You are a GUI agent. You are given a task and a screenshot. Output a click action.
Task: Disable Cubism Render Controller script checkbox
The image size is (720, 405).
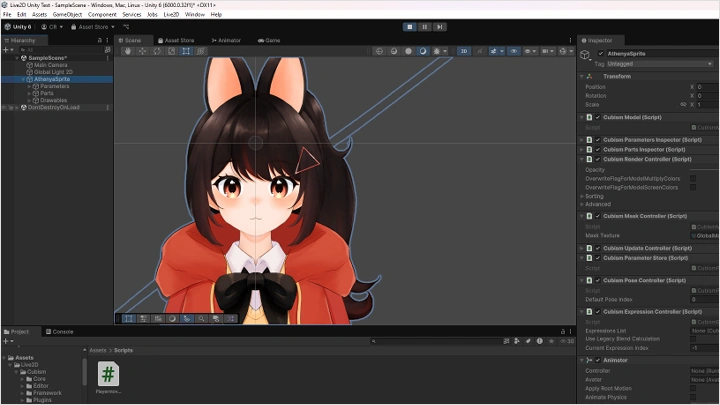tap(598, 159)
